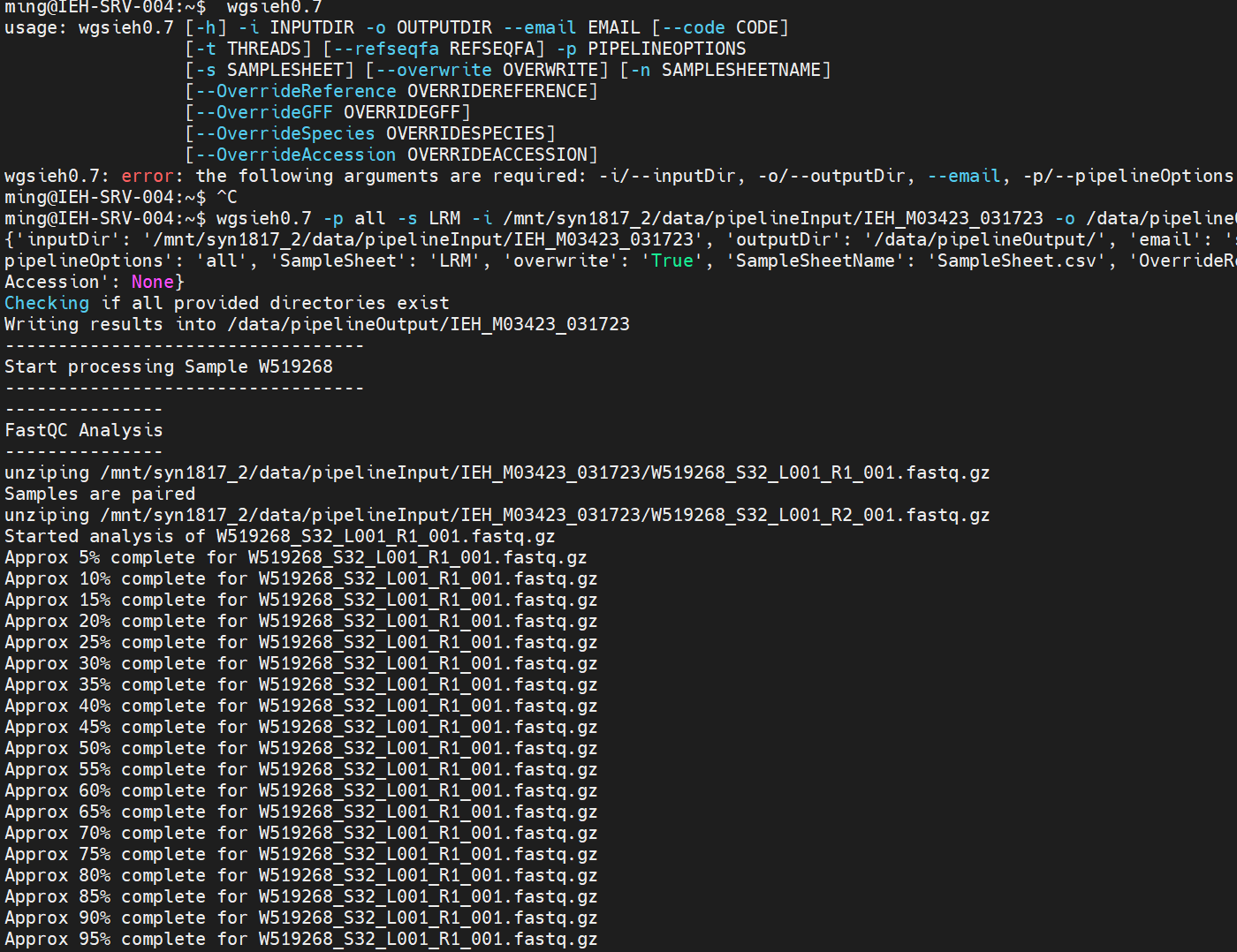This screenshot has width=1237, height=952.
Task: Click the 'usage: wgsieh0.7' text
Action: point(89,27)
